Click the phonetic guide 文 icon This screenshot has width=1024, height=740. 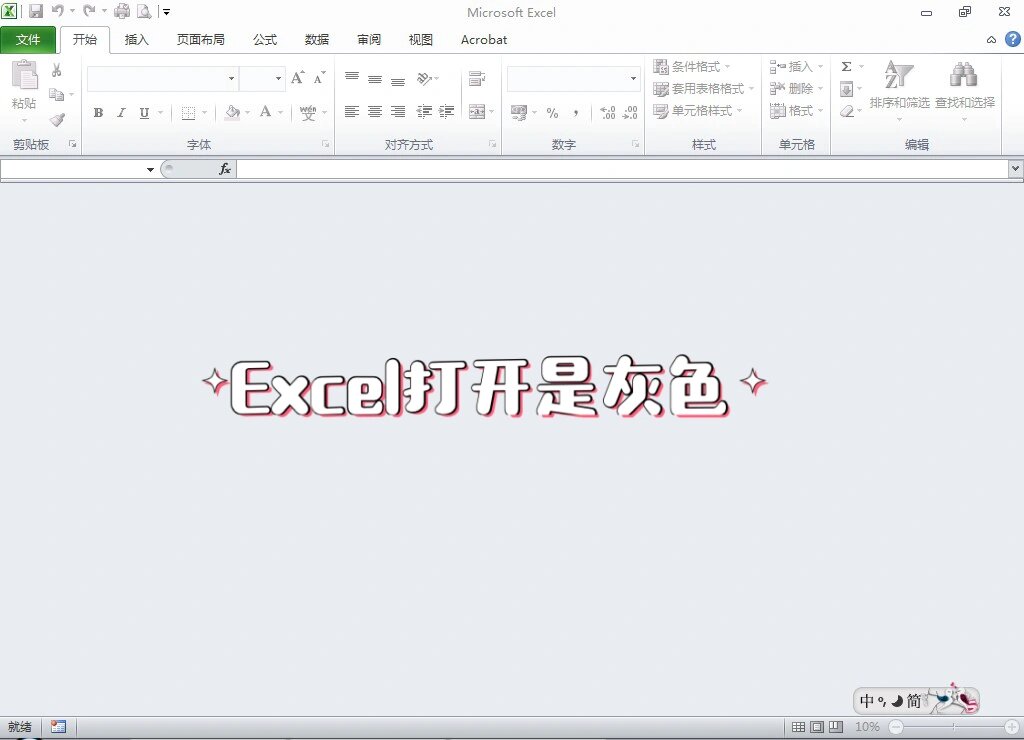(x=308, y=112)
